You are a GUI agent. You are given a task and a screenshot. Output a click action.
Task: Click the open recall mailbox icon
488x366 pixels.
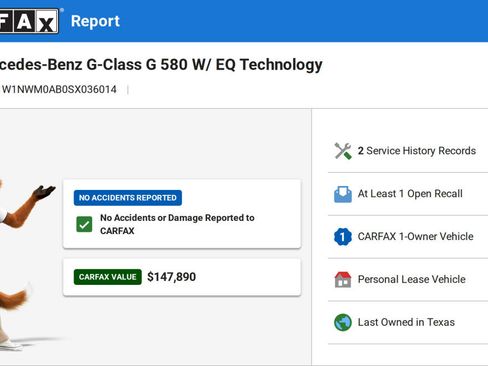click(343, 194)
